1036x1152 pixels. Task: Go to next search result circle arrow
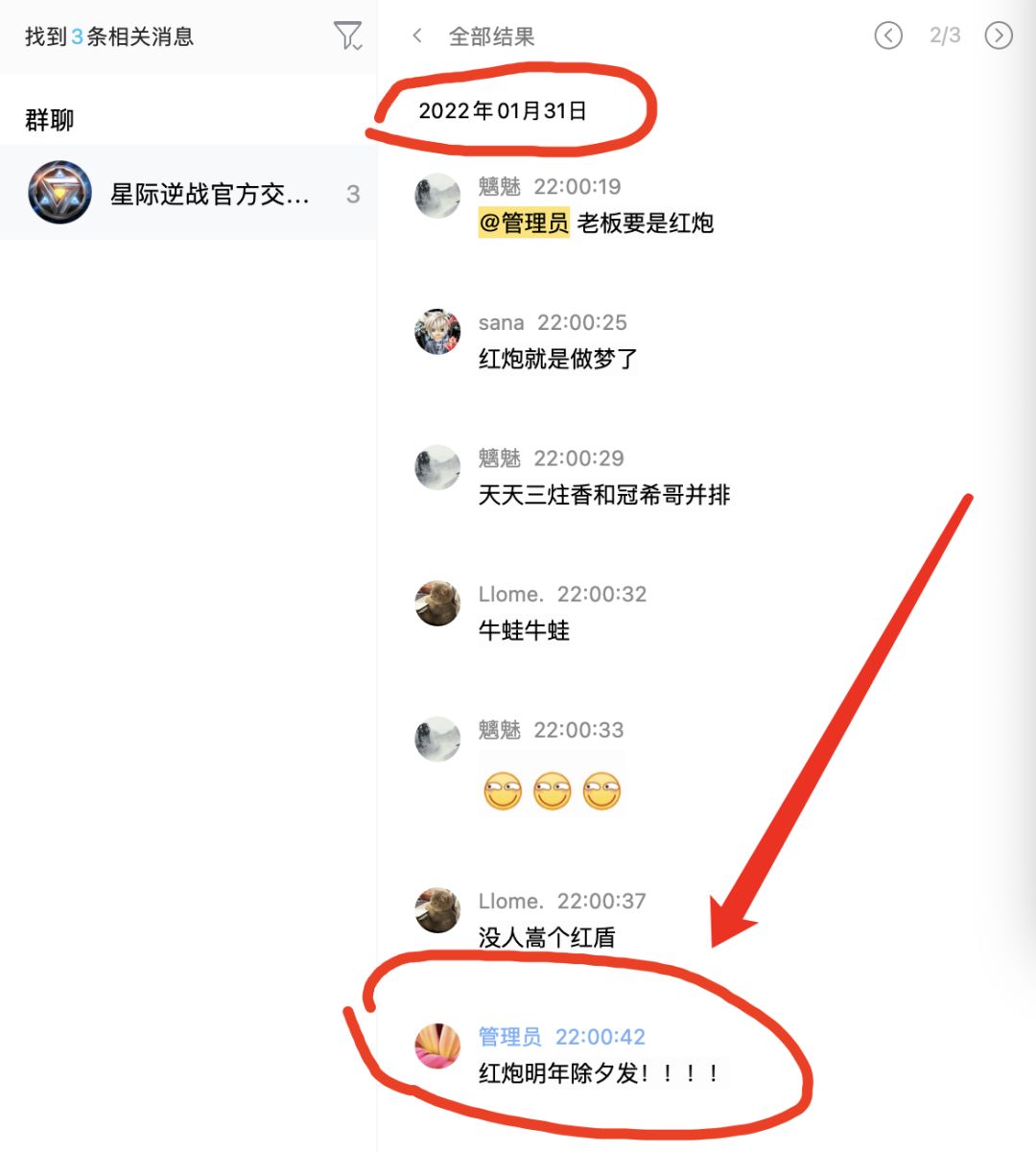click(999, 36)
